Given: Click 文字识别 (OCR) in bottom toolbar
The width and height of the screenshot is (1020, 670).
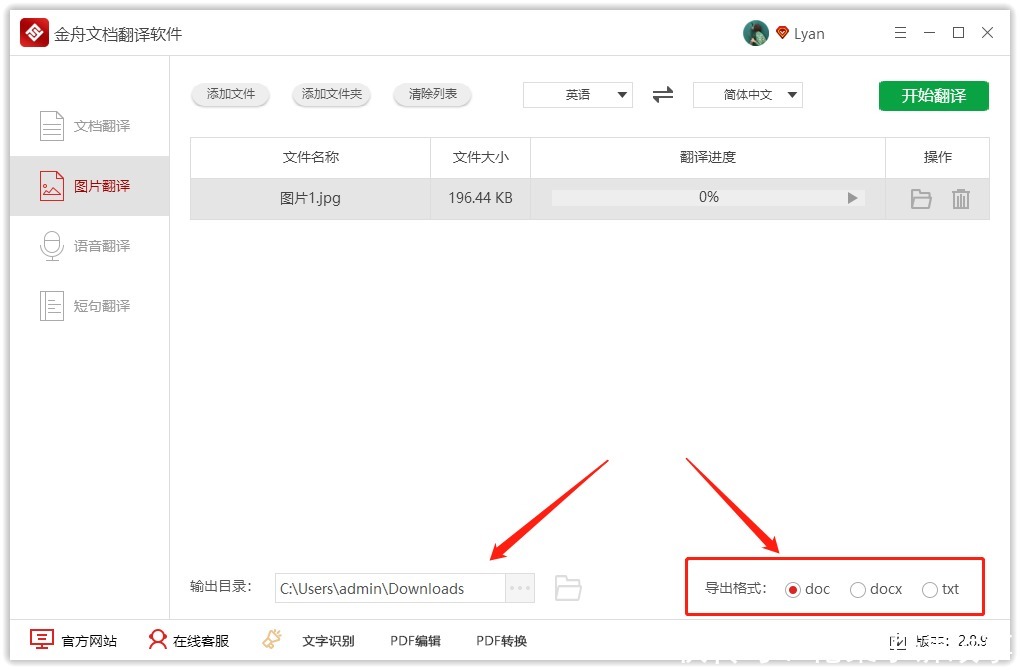Looking at the screenshot, I should tap(331, 640).
